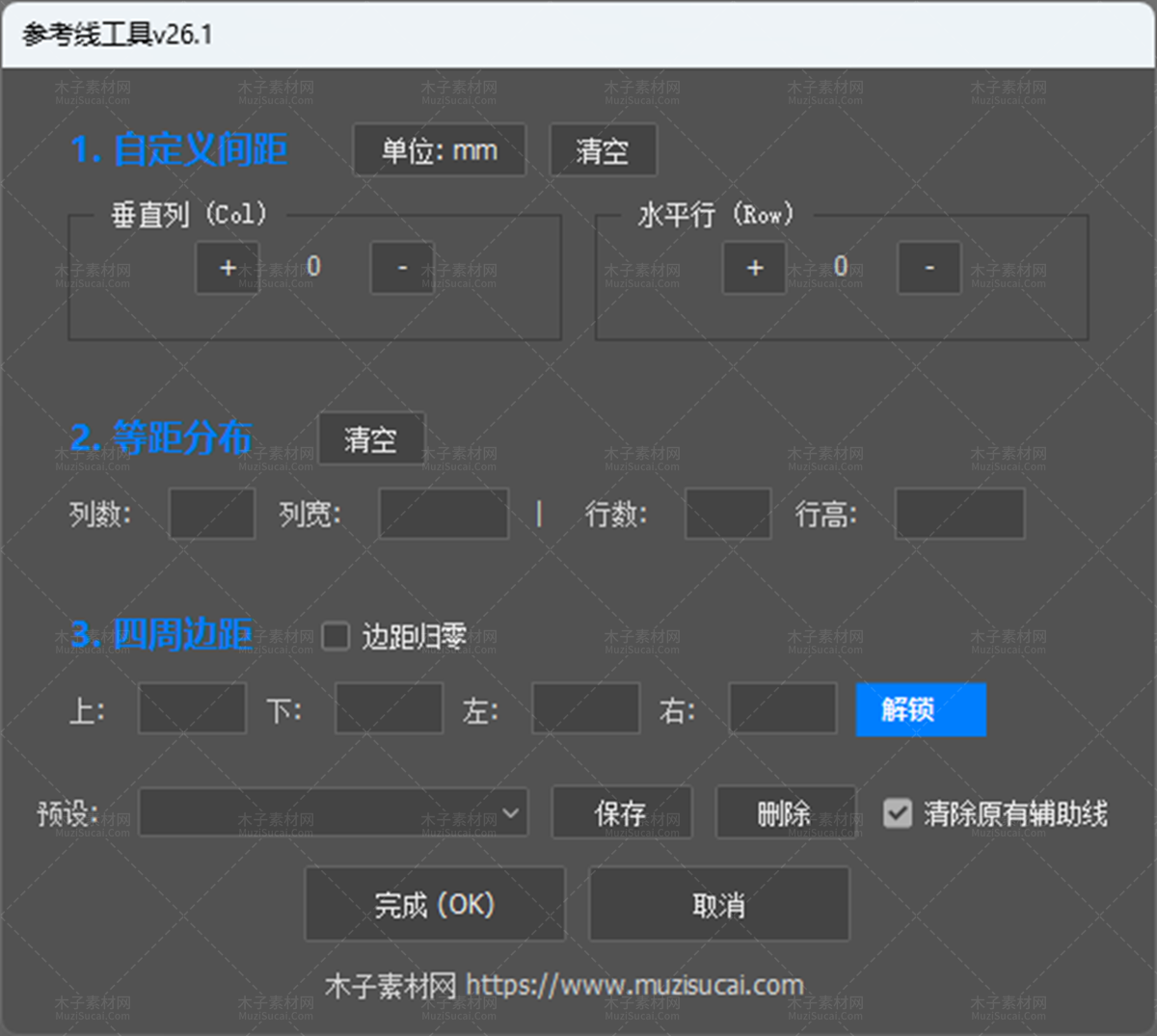Focus the 列宽 input field
The image size is (1157, 1036).
[x=444, y=514]
